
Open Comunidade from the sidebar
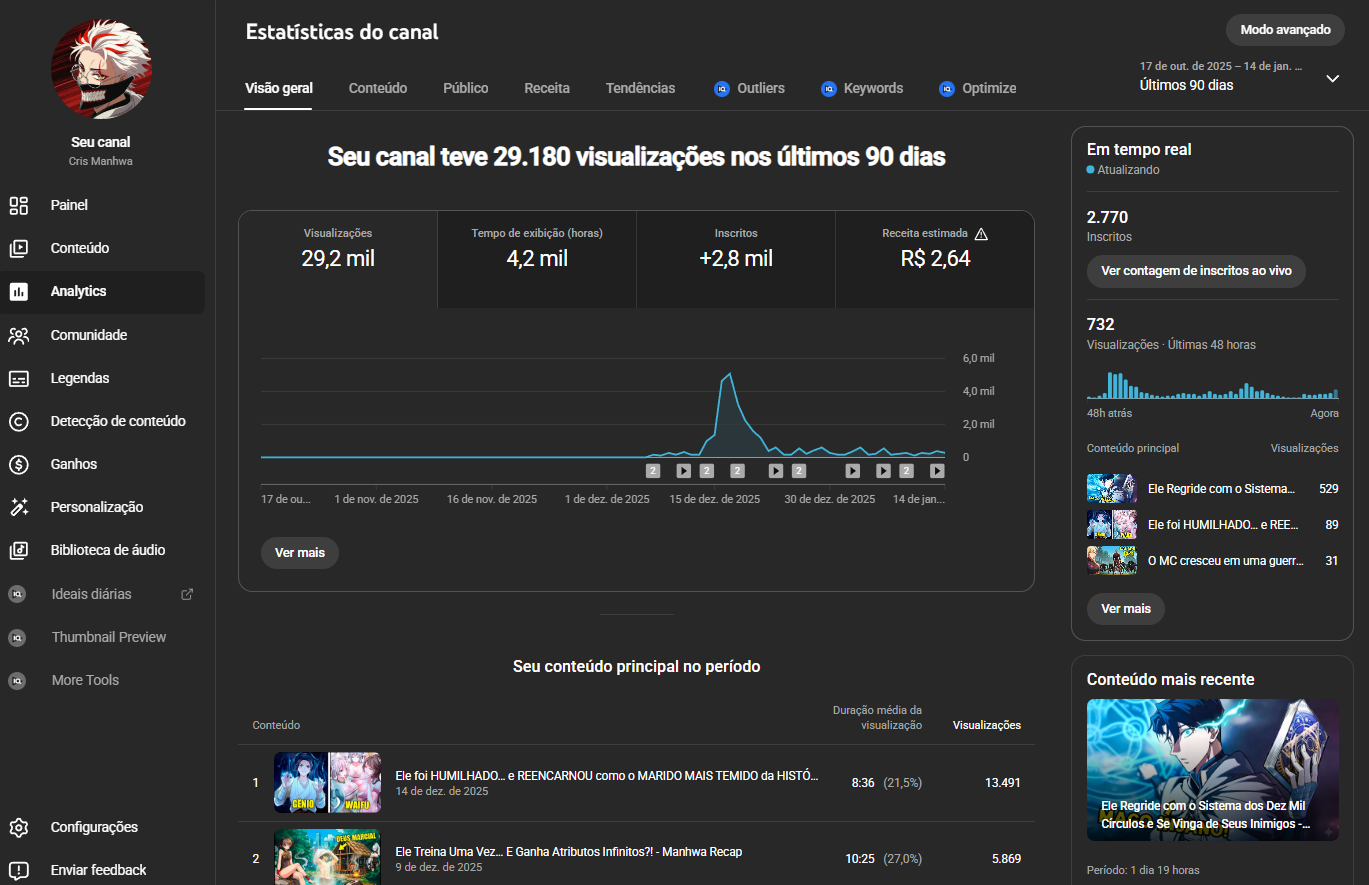(x=18, y=335)
